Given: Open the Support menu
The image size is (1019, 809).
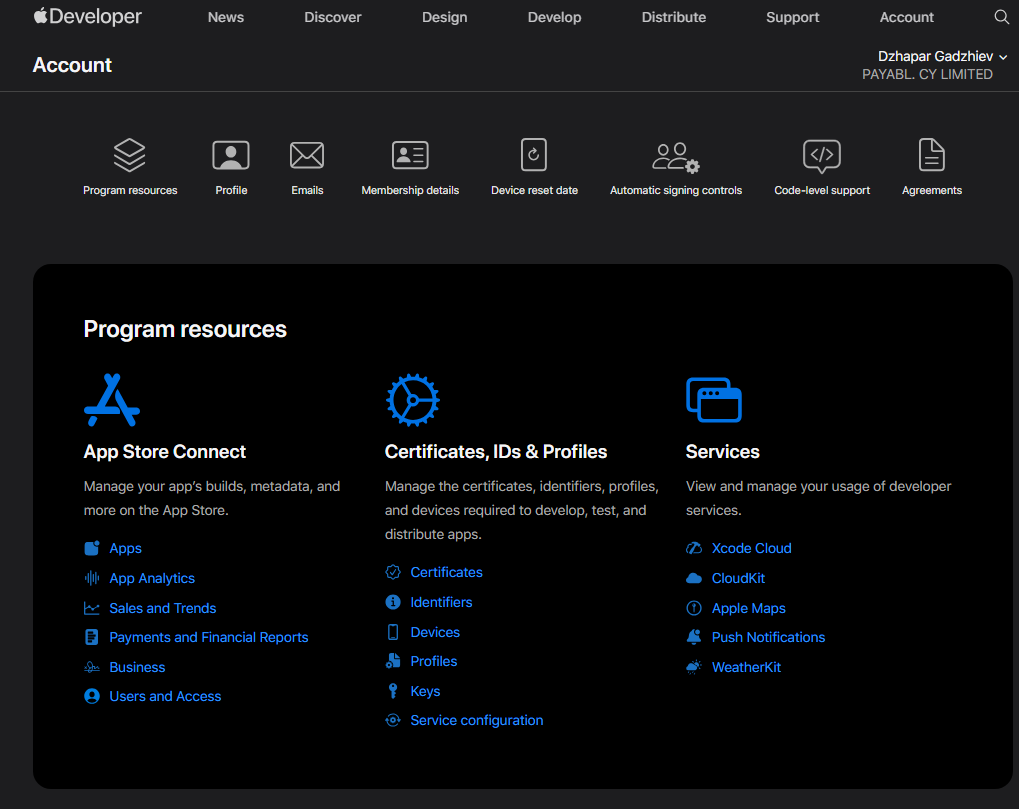Looking at the screenshot, I should tap(792, 18).
